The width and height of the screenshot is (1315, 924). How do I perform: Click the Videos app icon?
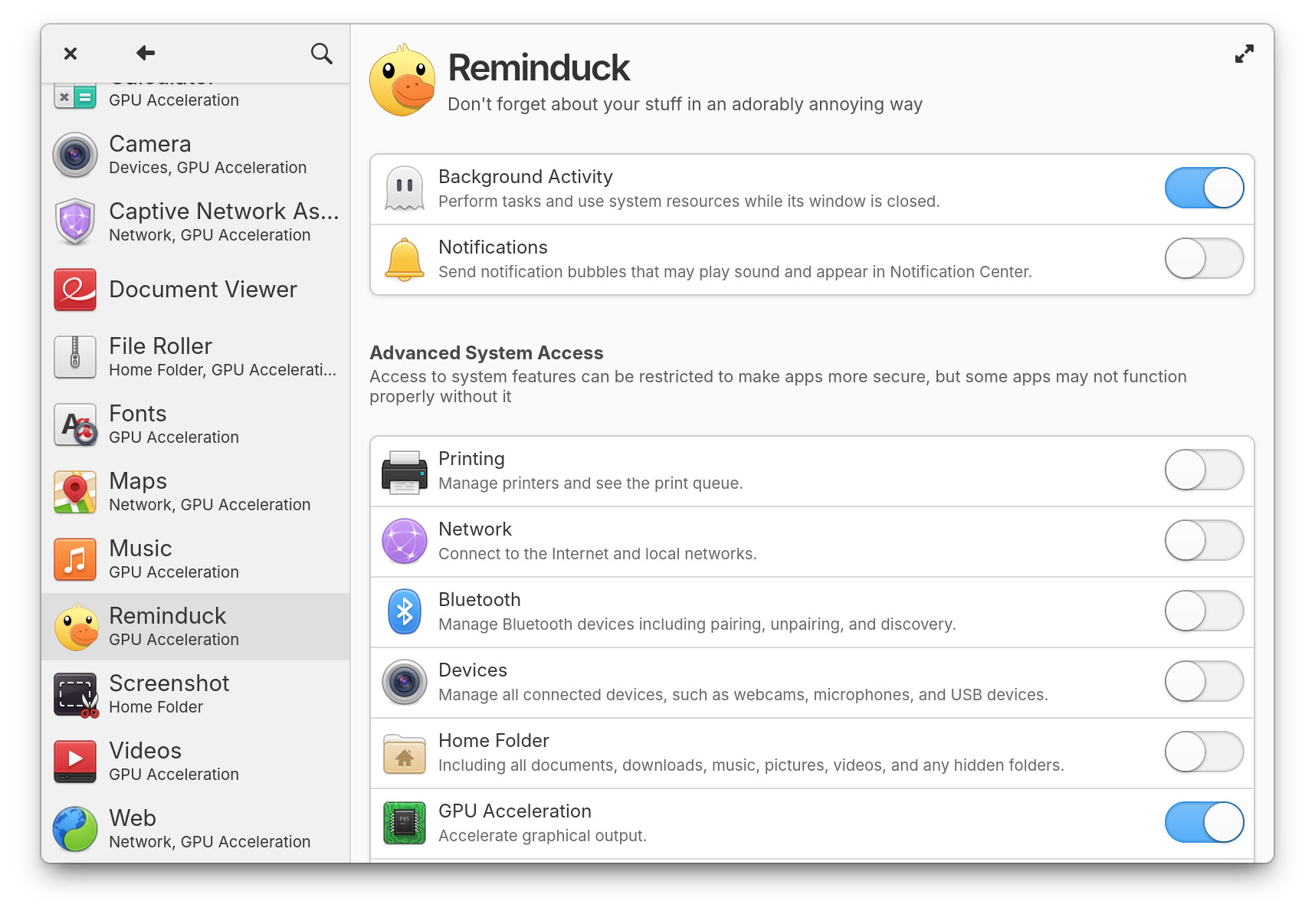coord(75,762)
